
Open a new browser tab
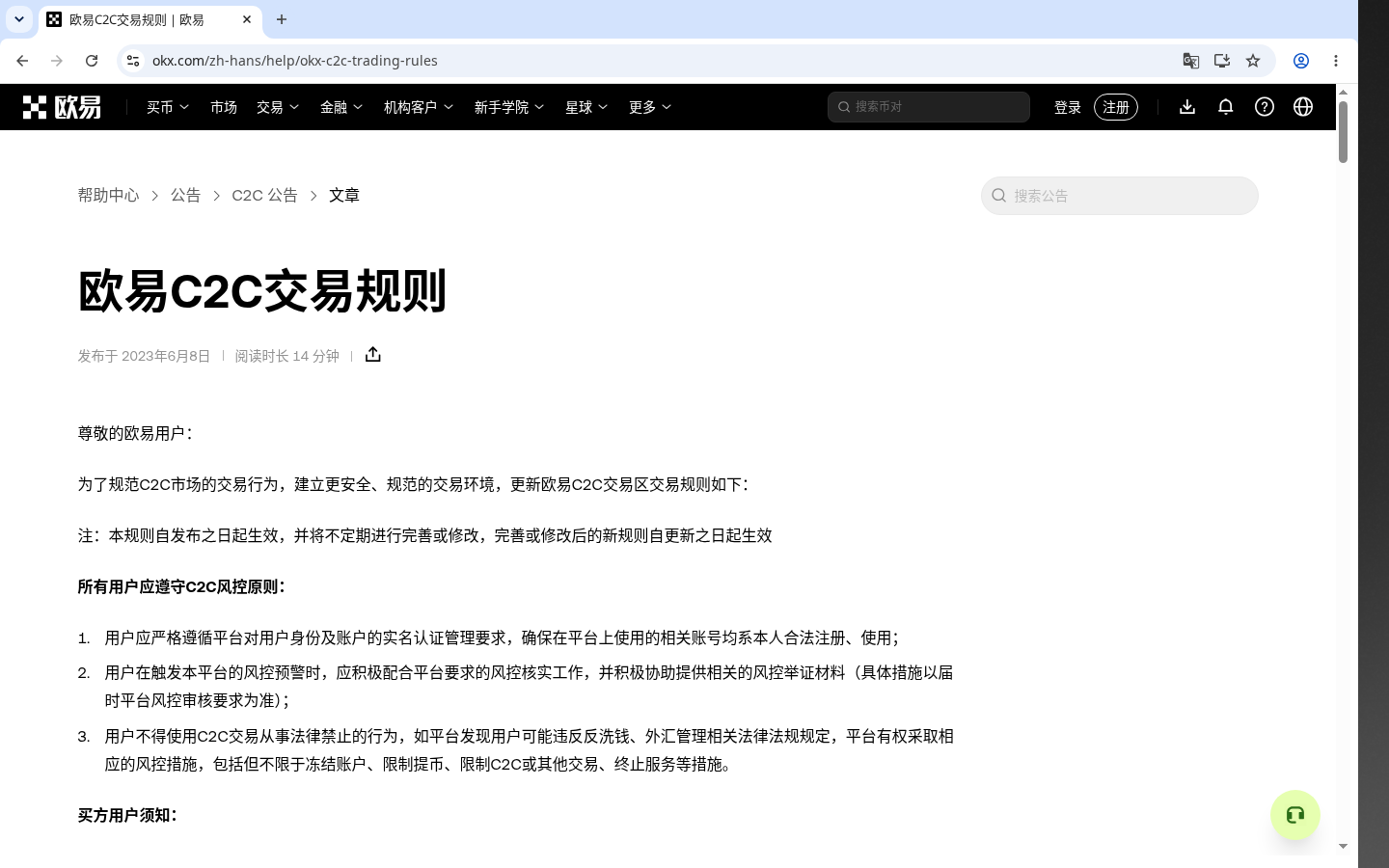click(282, 19)
